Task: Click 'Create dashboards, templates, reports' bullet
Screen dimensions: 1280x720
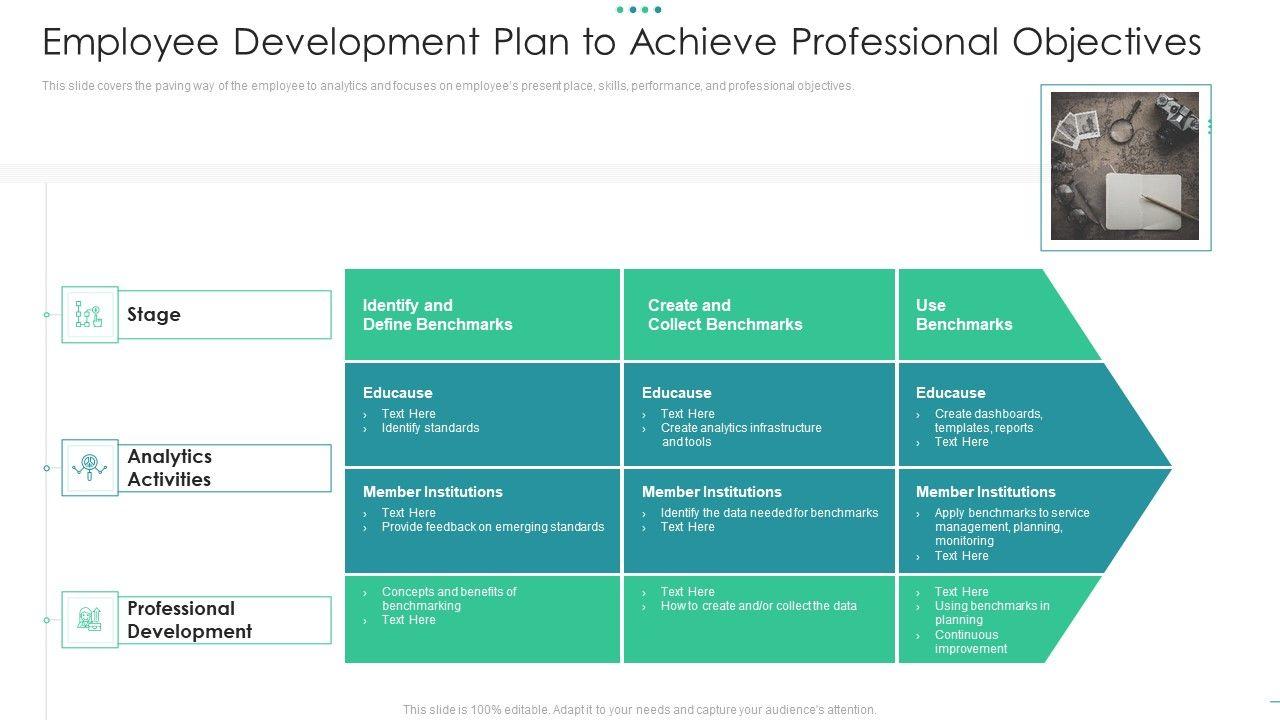Action: click(989, 421)
